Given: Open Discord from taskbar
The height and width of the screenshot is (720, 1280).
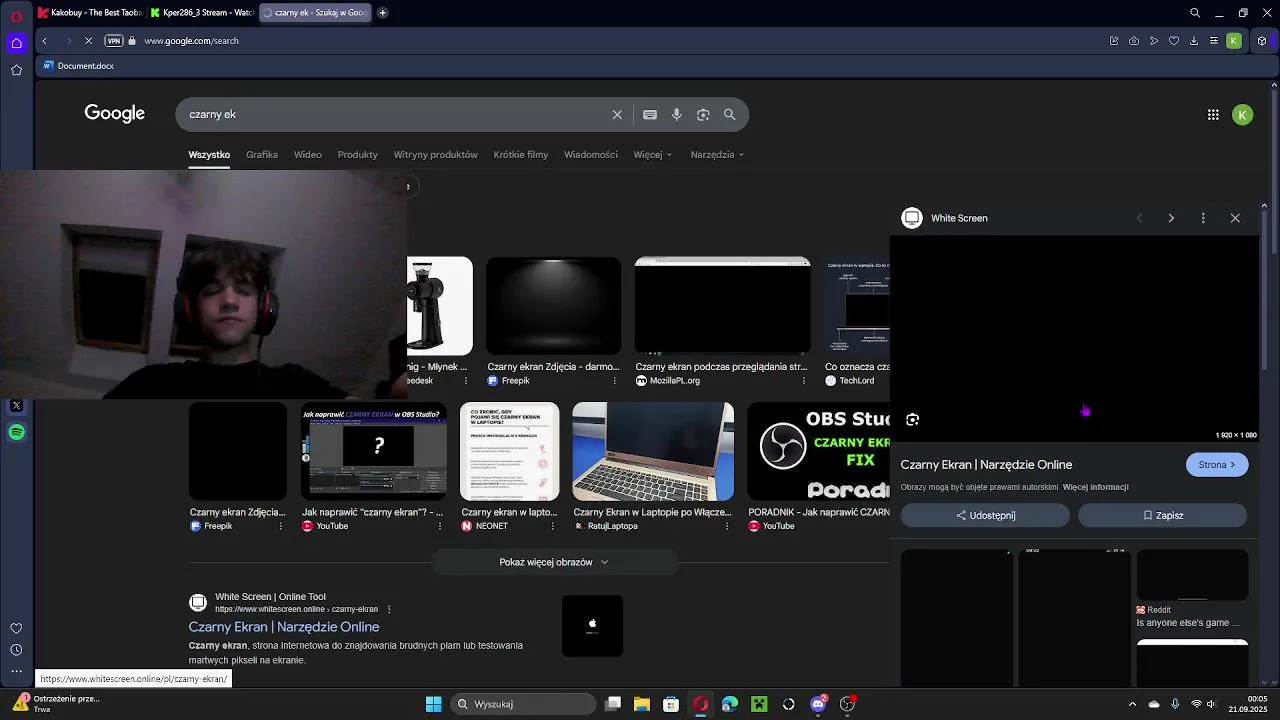Looking at the screenshot, I should [x=818, y=704].
